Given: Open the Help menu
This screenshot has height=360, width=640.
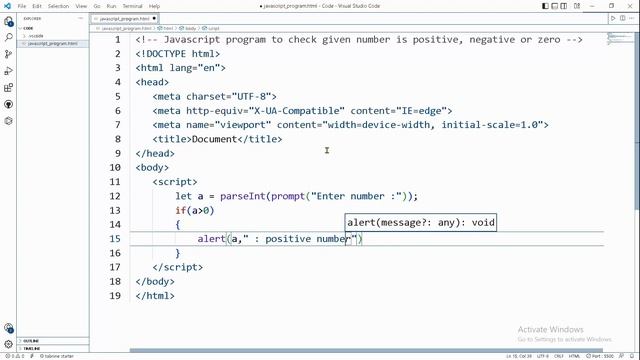Looking at the screenshot, I should click(154, 6).
